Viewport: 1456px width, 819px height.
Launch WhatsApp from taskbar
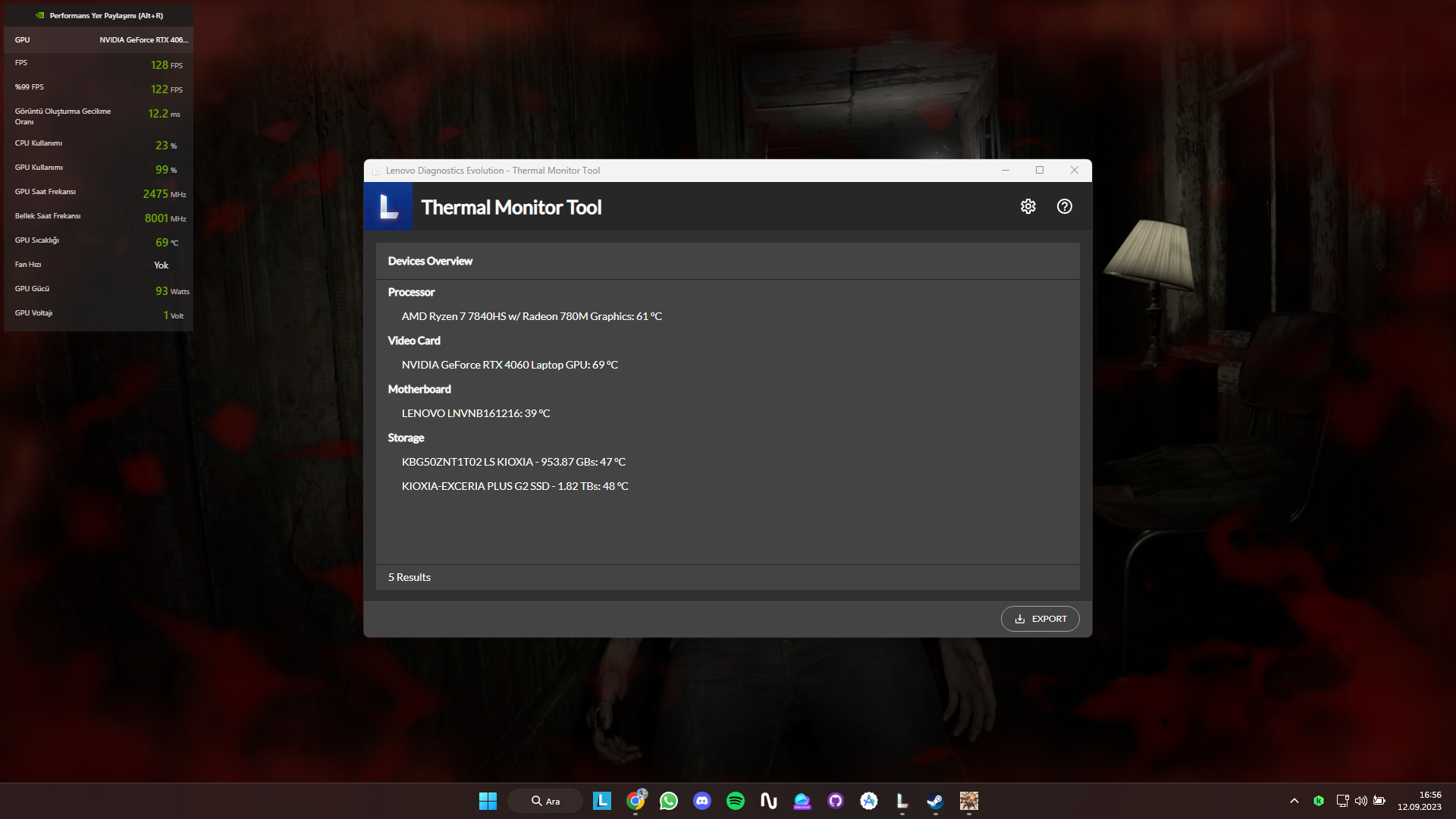tap(668, 801)
